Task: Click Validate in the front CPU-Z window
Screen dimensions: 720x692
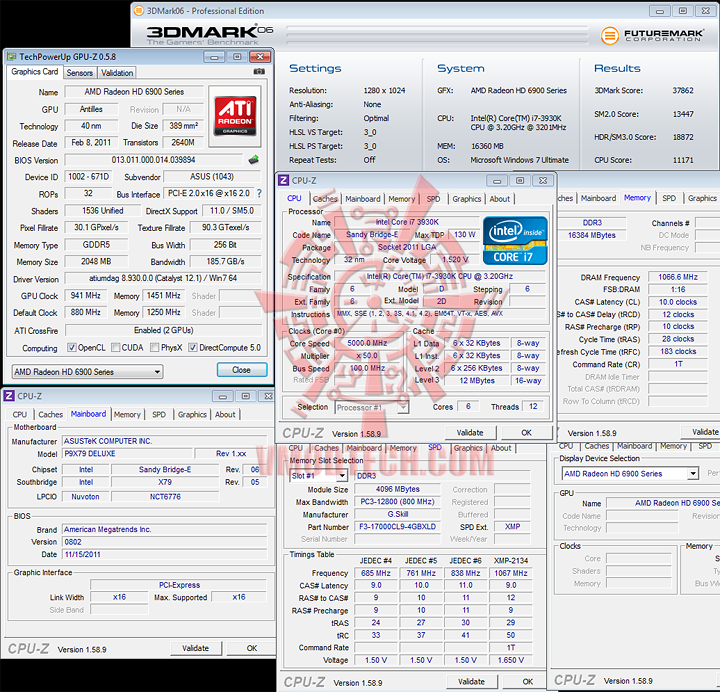Action: [470, 433]
